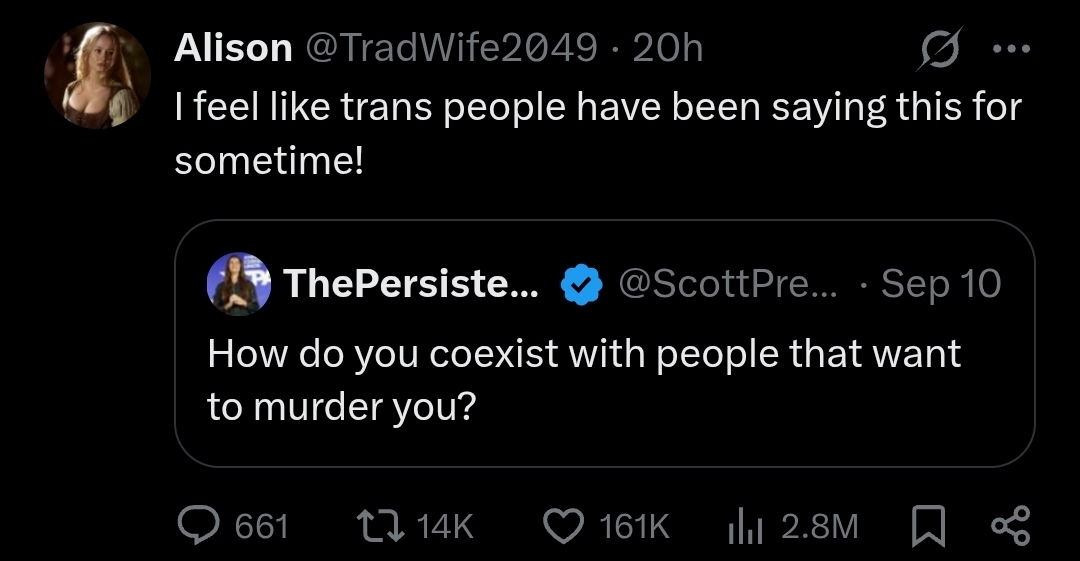Repost this tweet using retweet icon
Viewport: 1080px width, 561px height.
coord(378,525)
